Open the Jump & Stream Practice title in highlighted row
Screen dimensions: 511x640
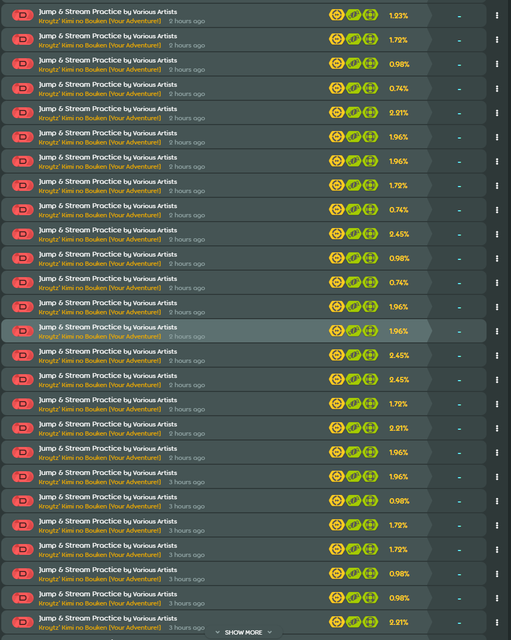point(108,327)
